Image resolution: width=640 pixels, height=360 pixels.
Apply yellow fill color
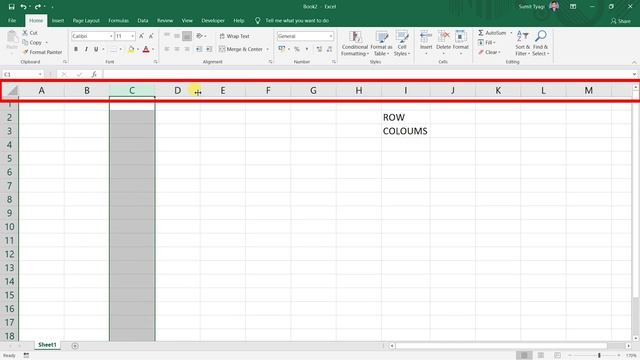131,49
